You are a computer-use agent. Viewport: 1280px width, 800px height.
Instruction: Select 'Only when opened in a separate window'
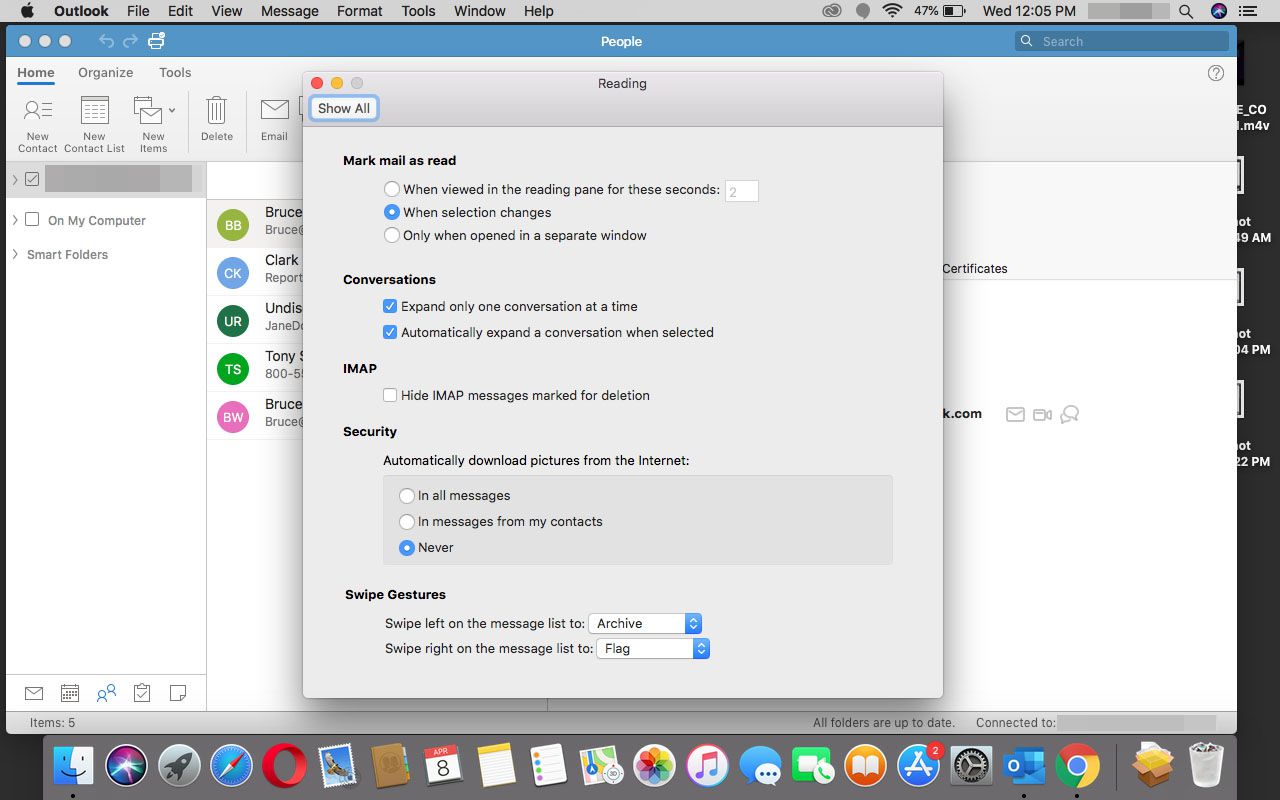click(392, 235)
